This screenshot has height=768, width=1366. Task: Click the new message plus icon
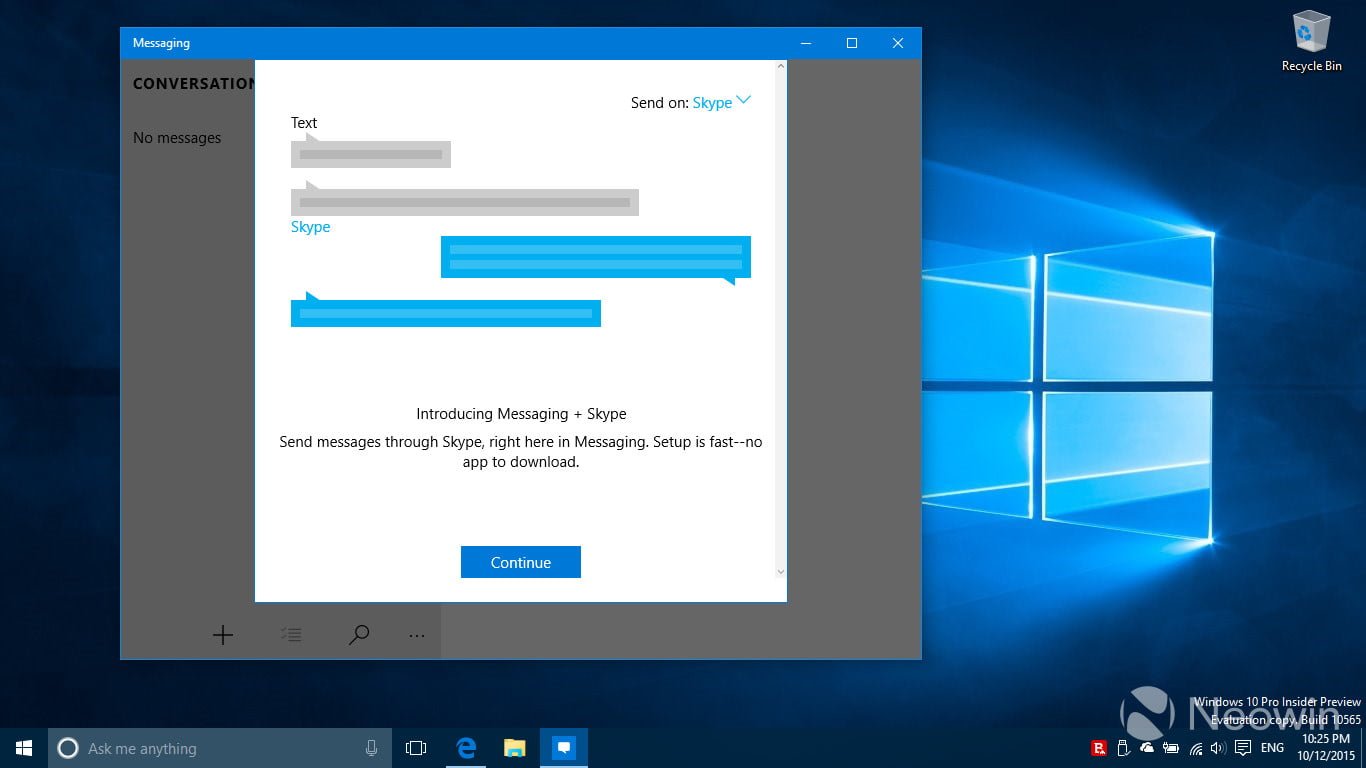(x=223, y=635)
